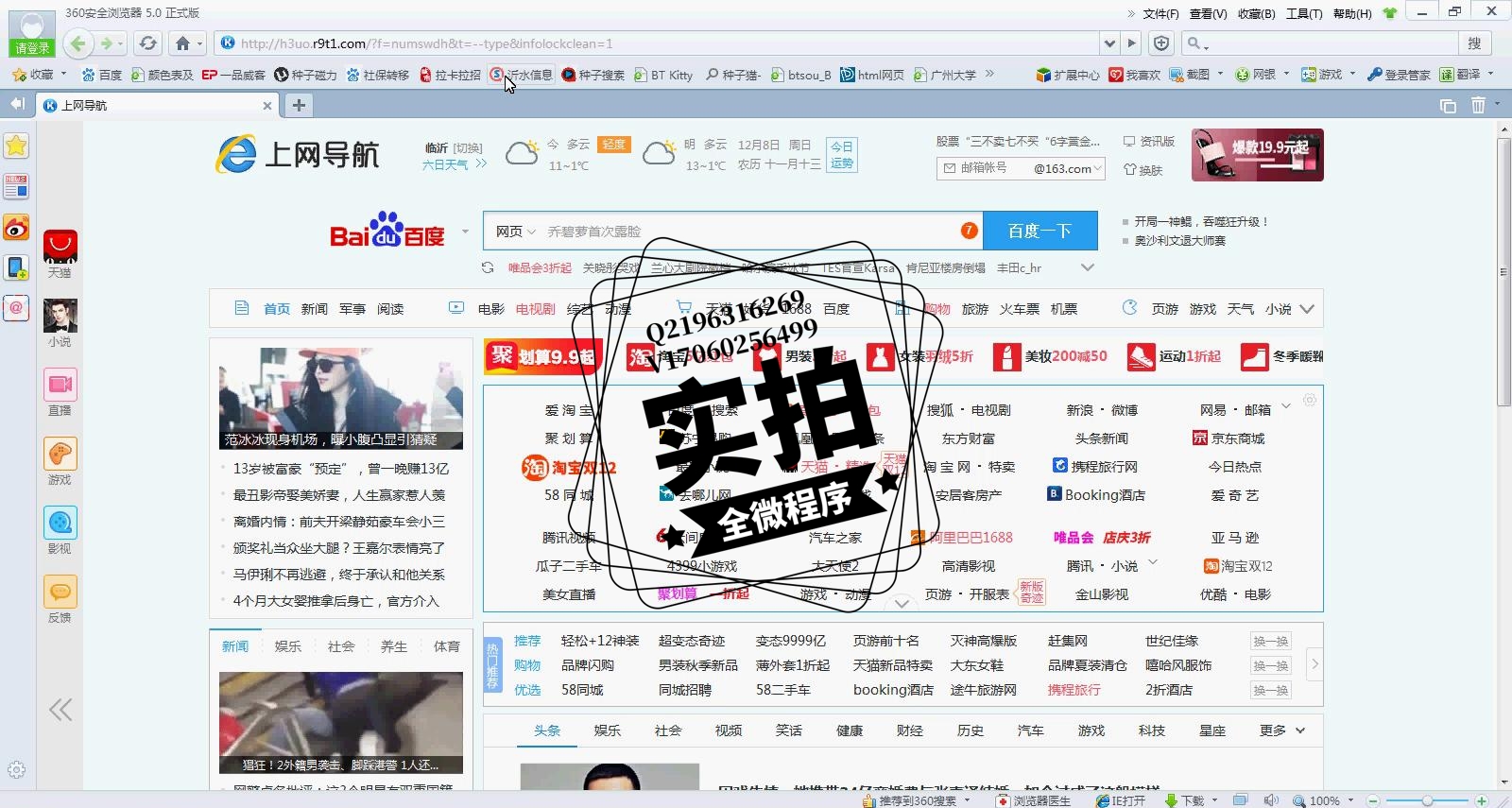Switch to the 体育 tab
Viewport: 1512px width, 808px height.
447,646
